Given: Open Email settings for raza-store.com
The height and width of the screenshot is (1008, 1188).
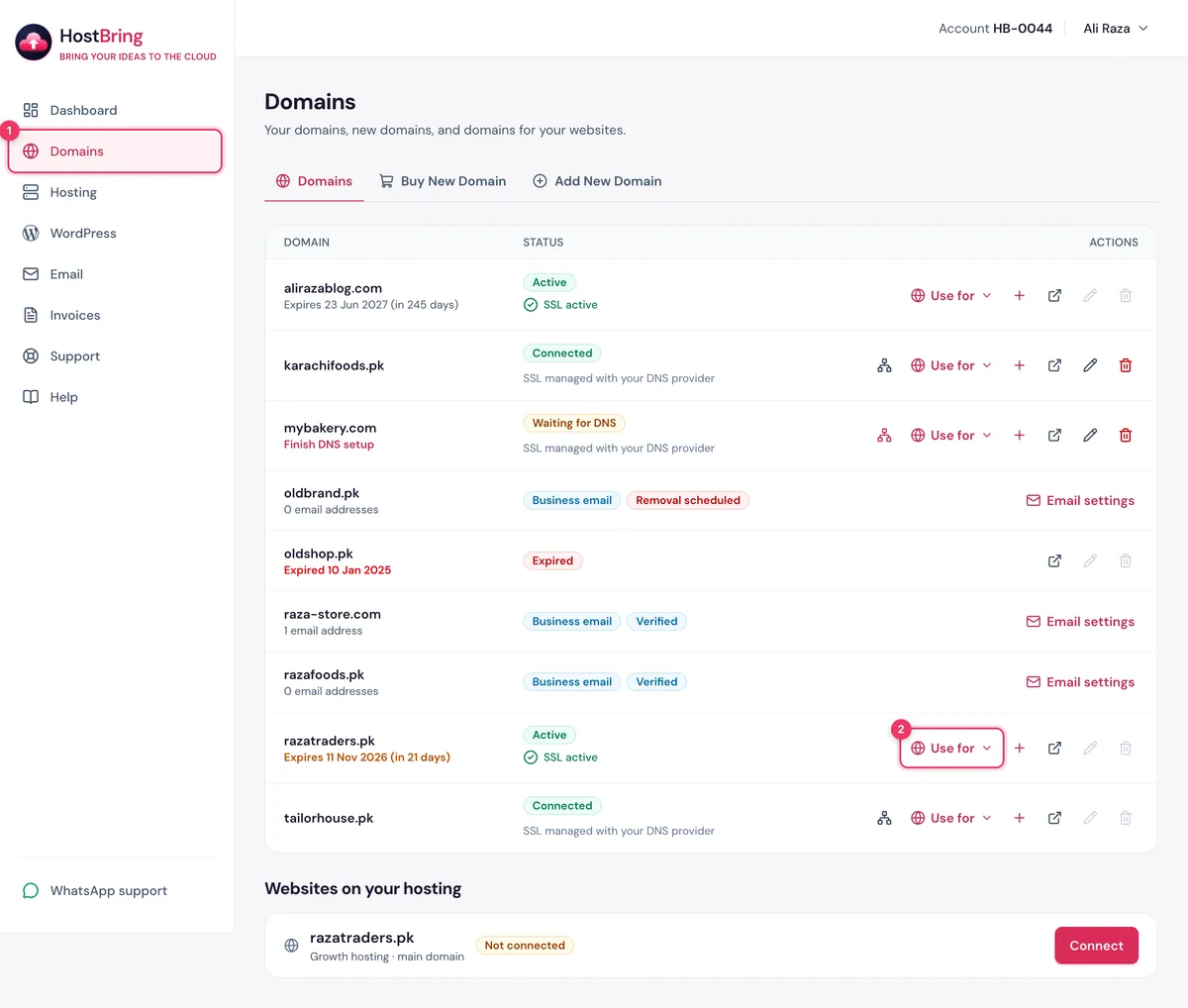Looking at the screenshot, I should (1080, 622).
